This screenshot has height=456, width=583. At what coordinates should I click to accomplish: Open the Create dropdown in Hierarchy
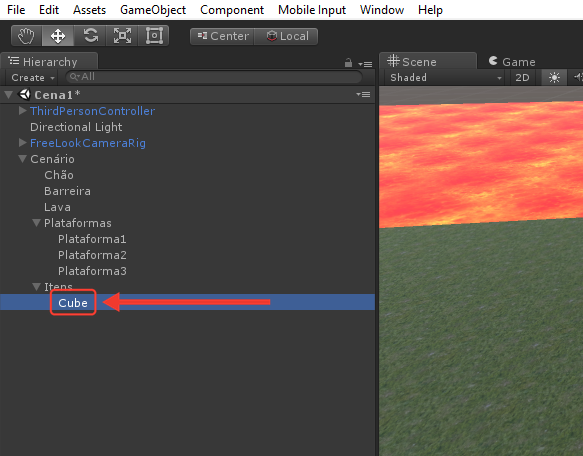[33, 77]
